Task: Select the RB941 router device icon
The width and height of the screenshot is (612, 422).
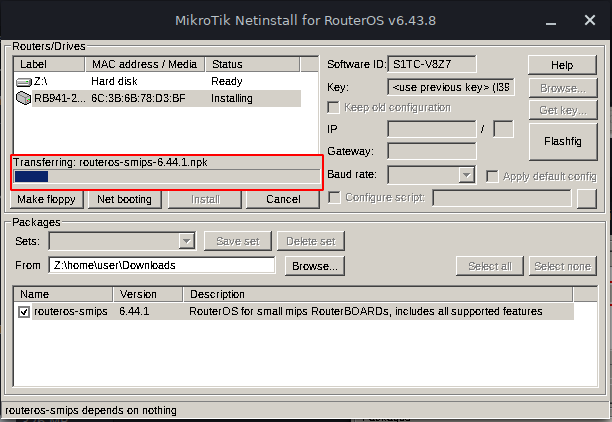Action: 23,98
